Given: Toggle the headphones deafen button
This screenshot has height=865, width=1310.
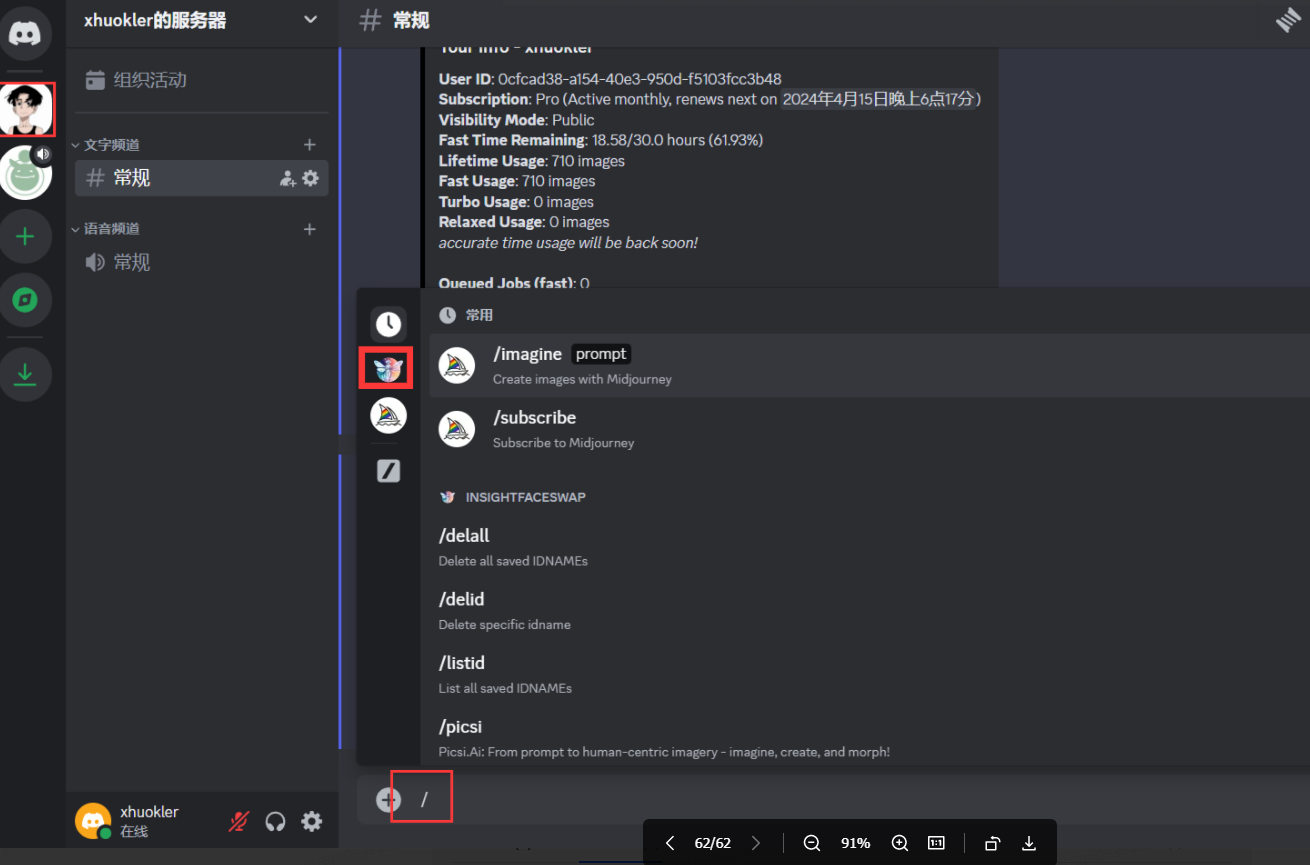Looking at the screenshot, I should pyautogui.click(x=275, y=821).
